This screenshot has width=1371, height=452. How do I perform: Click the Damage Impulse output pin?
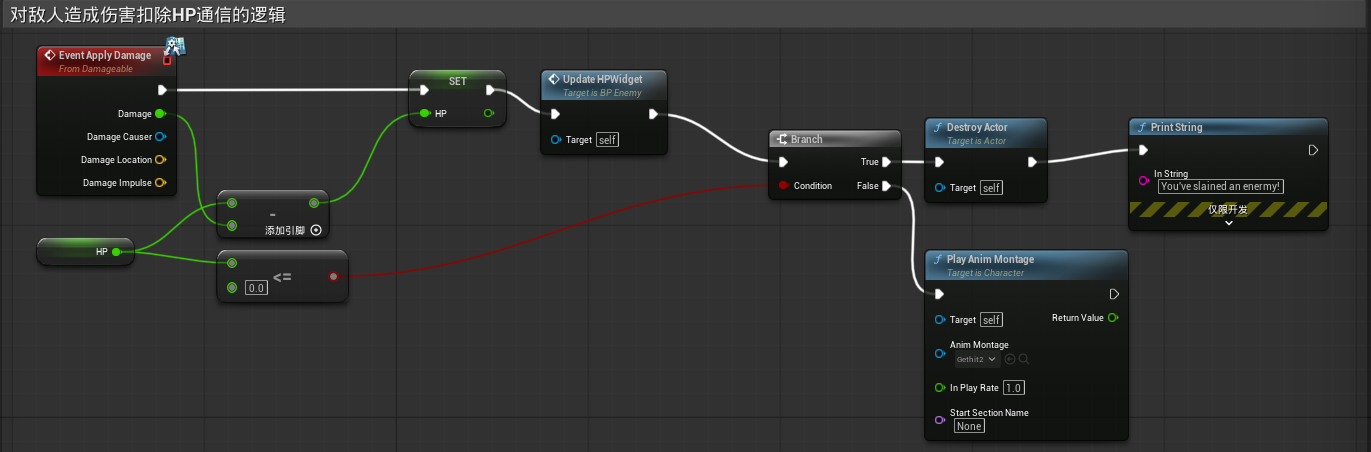160,183
